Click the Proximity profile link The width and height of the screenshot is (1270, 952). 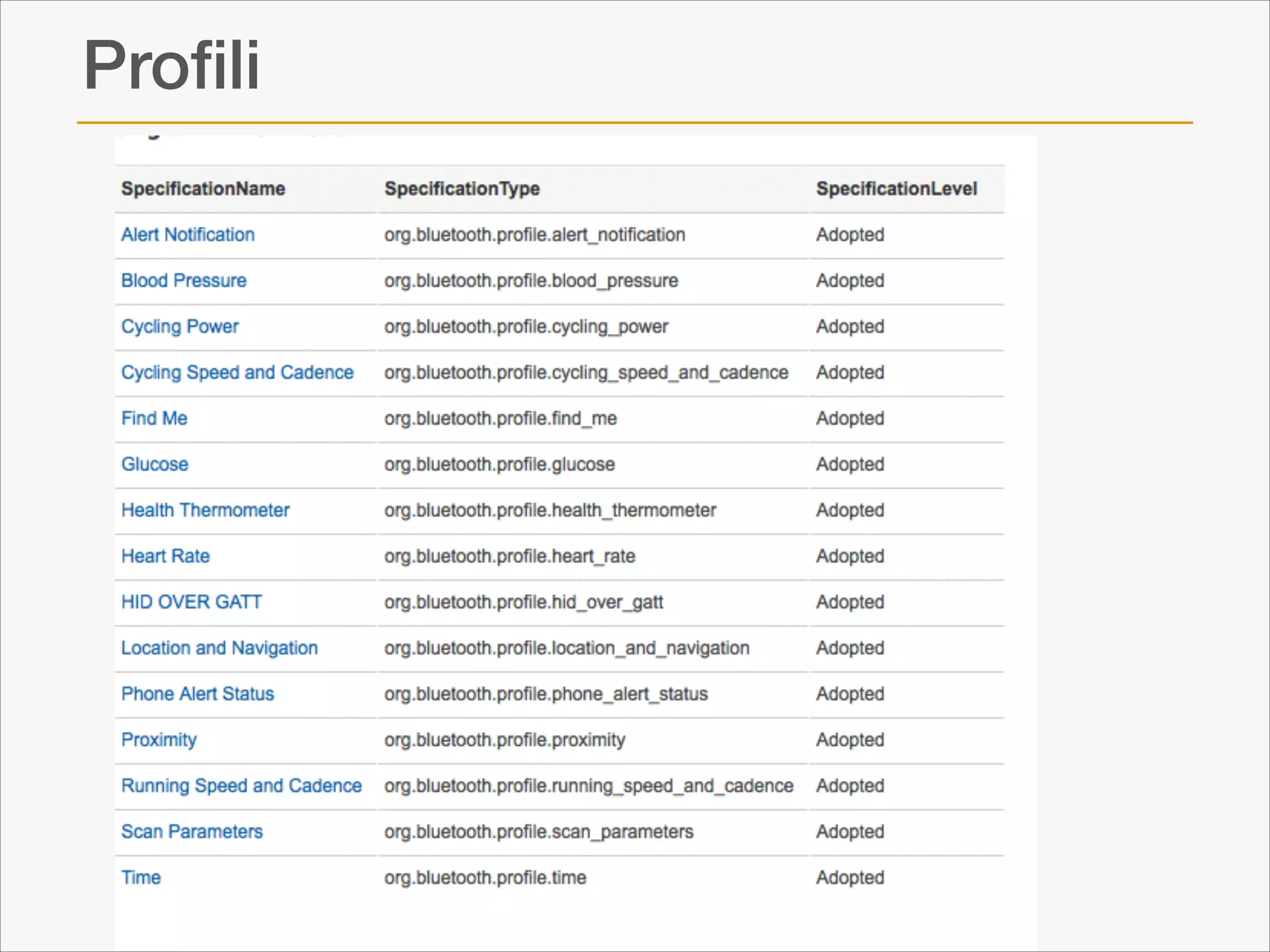click(x=159, y=739)
